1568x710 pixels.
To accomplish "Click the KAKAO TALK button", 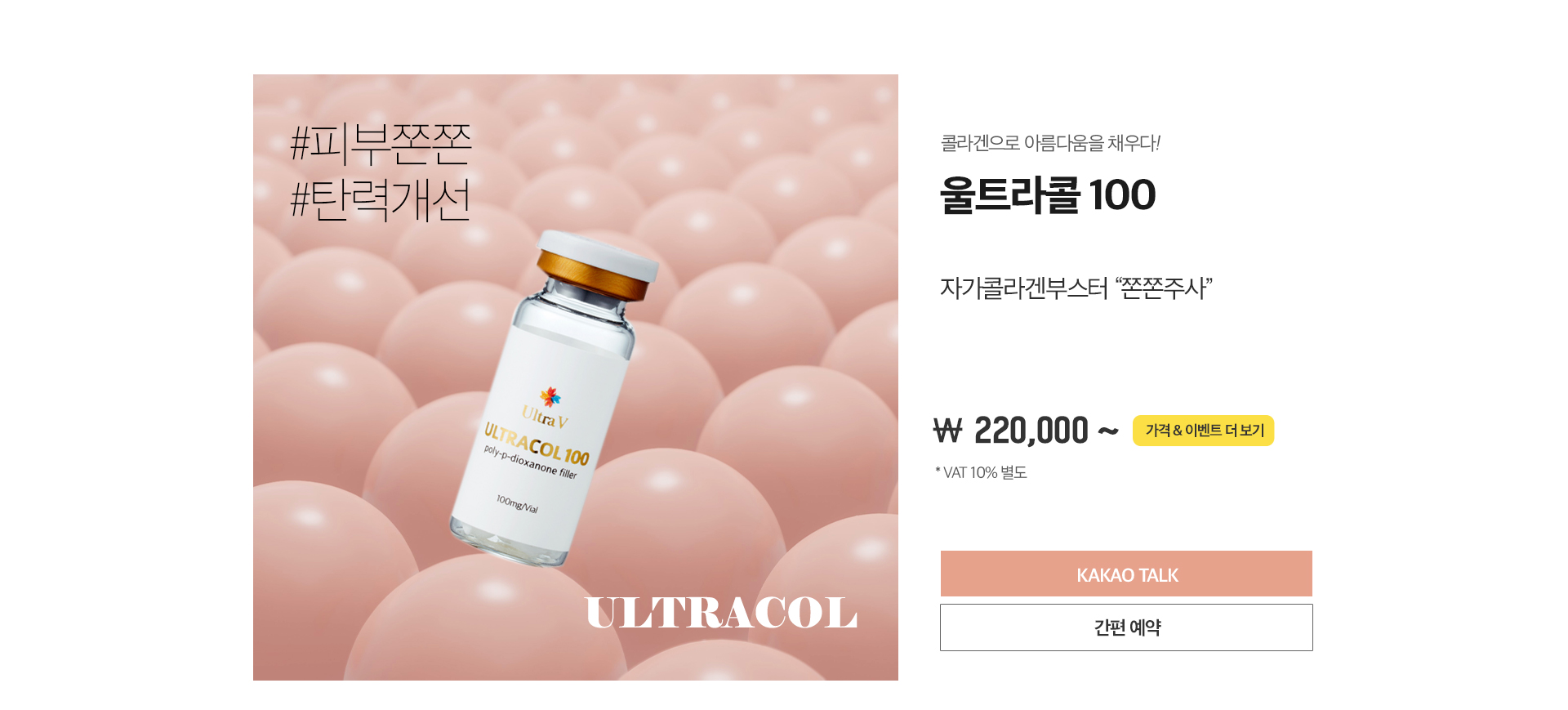I will pos(1126,574).
